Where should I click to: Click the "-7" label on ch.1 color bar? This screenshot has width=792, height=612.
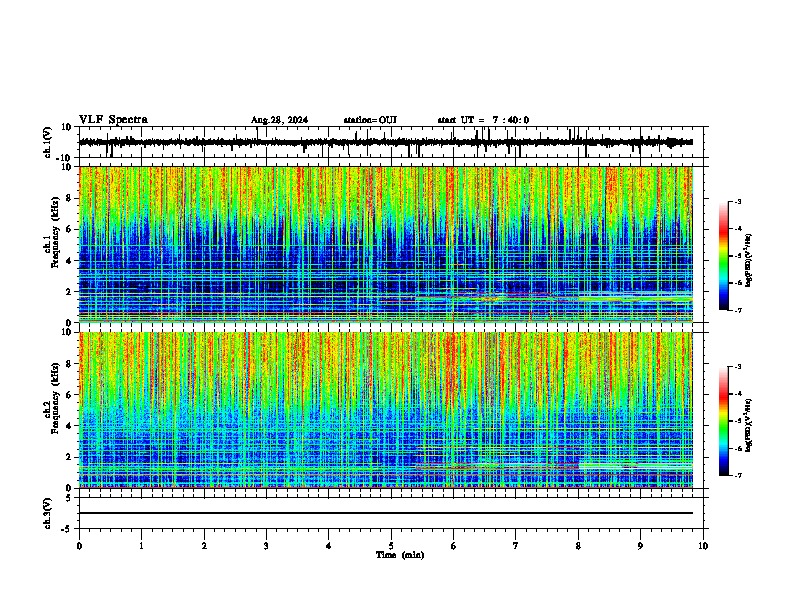click(738, 310)
